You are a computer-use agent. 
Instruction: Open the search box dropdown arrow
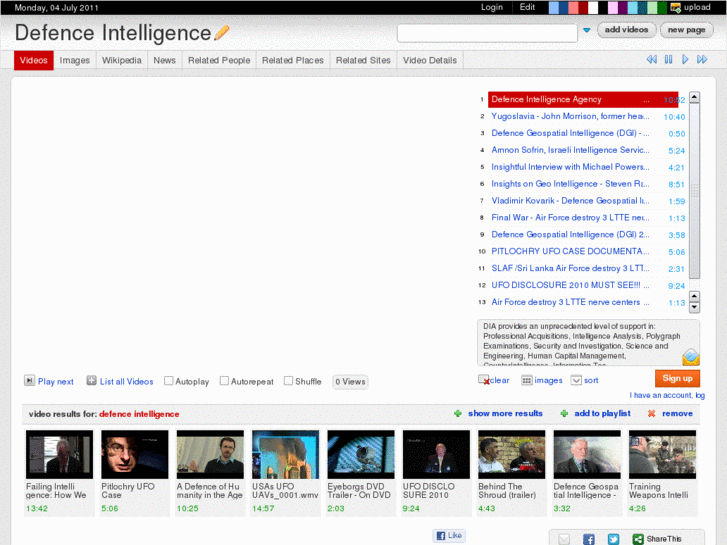[587, 30]
